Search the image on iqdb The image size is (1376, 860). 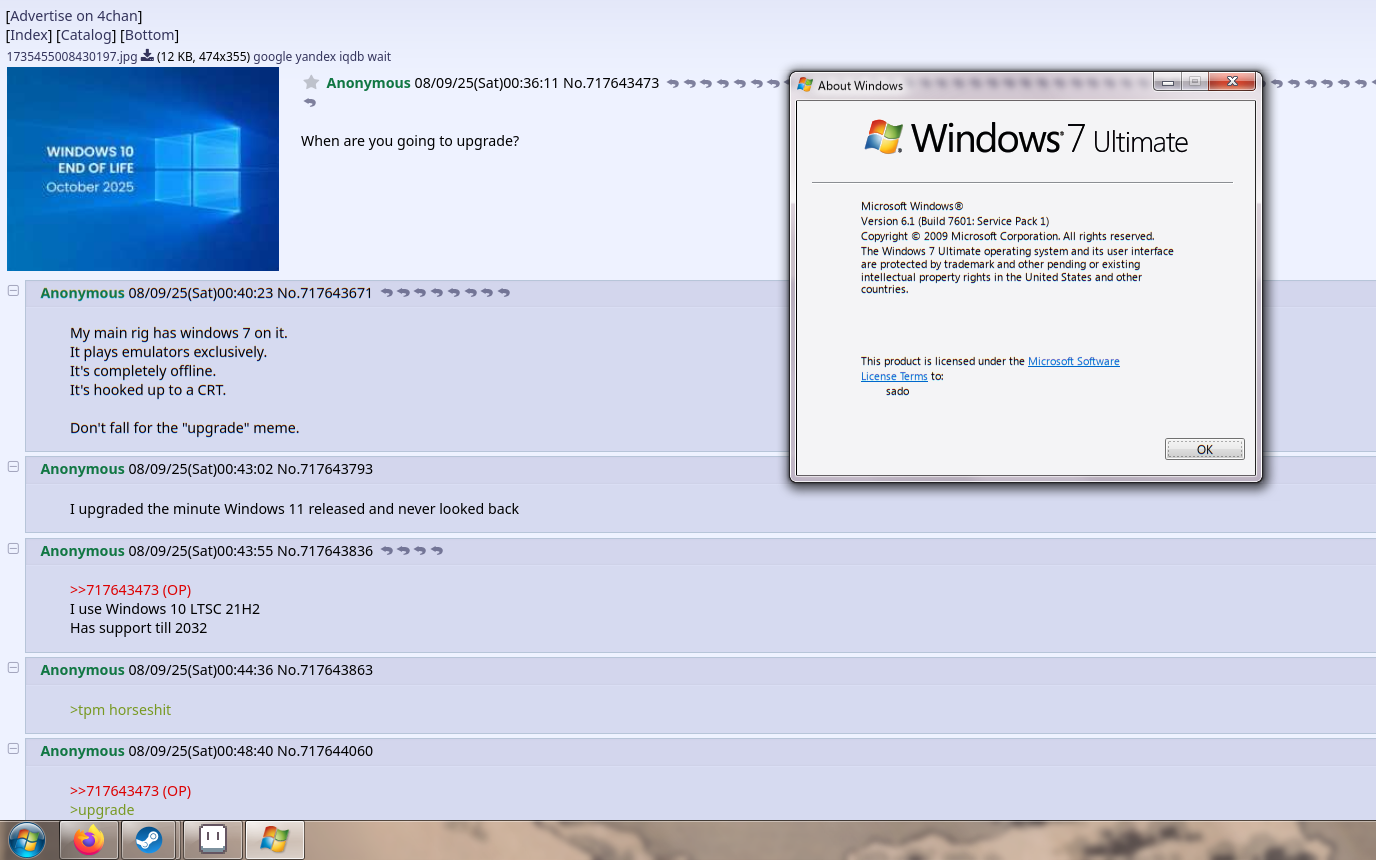pyautogui.click(x=354, y=57)
